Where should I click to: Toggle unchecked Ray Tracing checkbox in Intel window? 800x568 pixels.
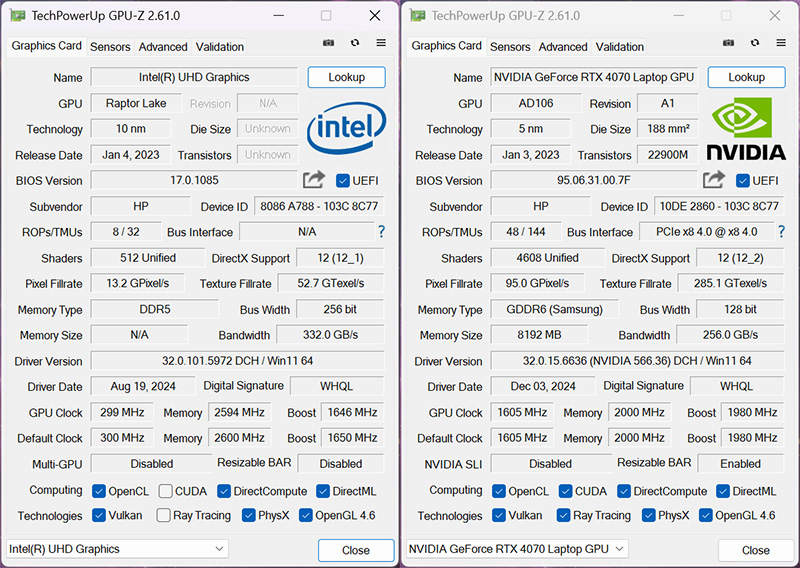(x=163, y=515)
